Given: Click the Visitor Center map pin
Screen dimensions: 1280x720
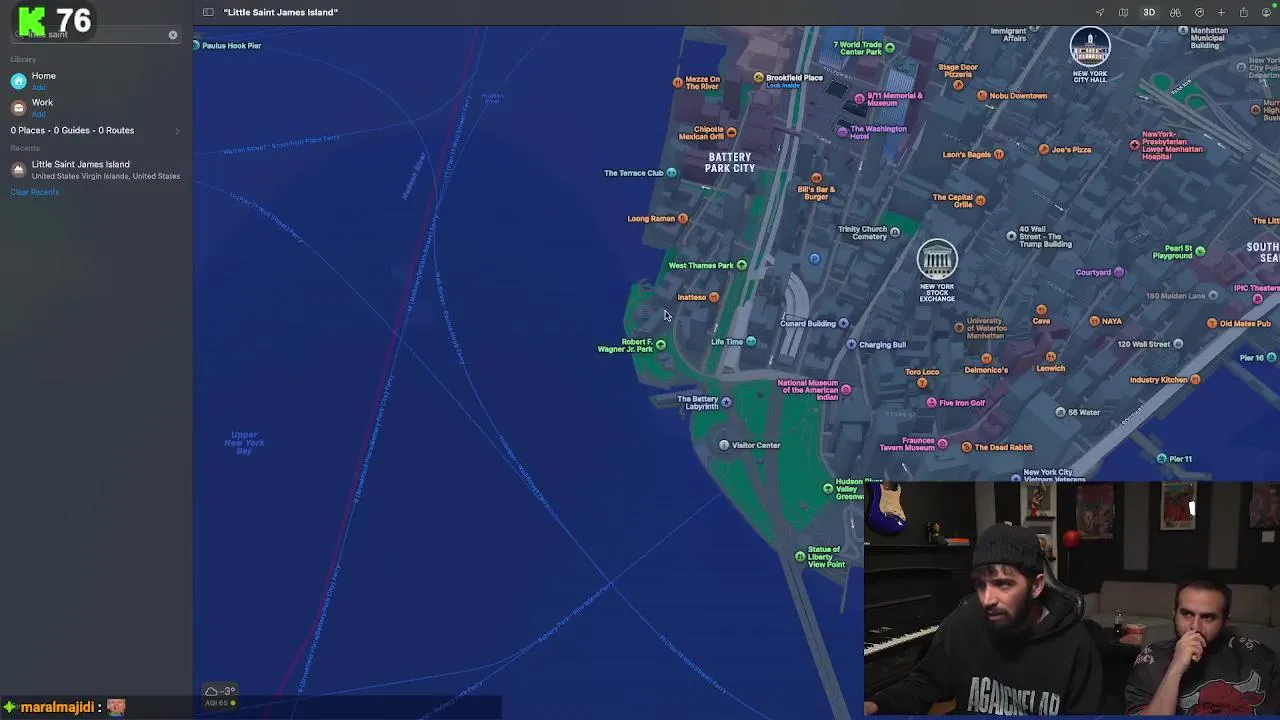Looking at the screenshot, I should pos(724,445).
